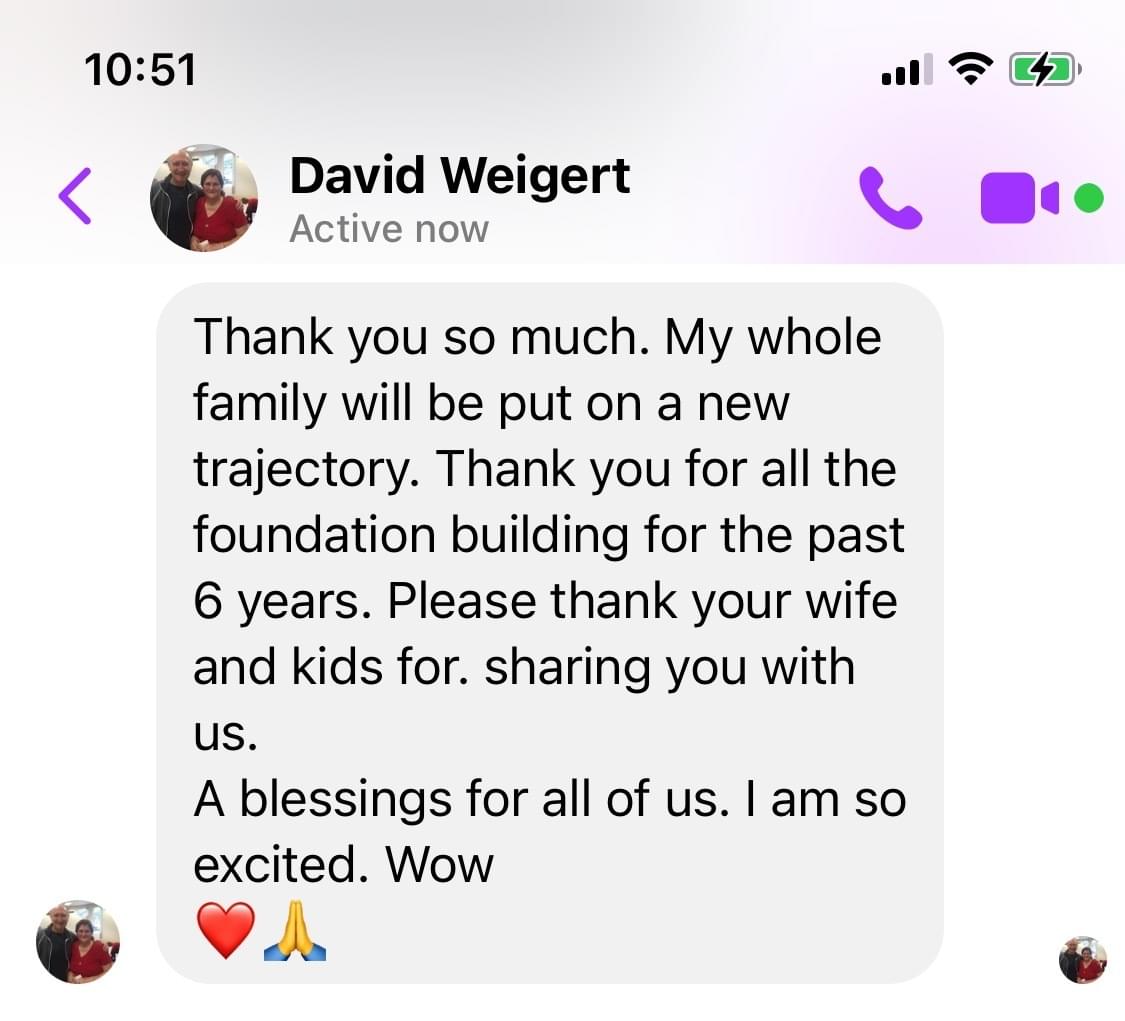The height and width of the screenshot is (1021, 1125).
Task: Click the 10:51 clock in status bar
Action: pyautogui.click(x=140, y=70)
